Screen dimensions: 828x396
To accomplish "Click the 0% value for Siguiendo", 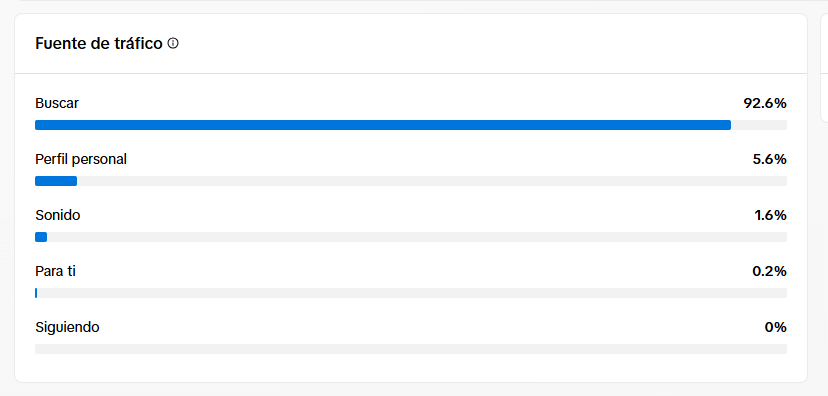I will tap(776, 327).
